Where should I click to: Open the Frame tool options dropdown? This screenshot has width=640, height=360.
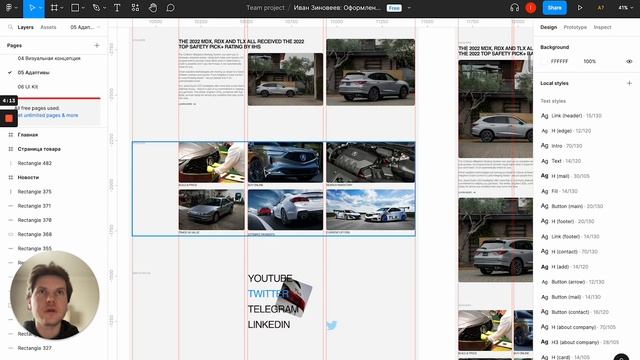point(62,8)
